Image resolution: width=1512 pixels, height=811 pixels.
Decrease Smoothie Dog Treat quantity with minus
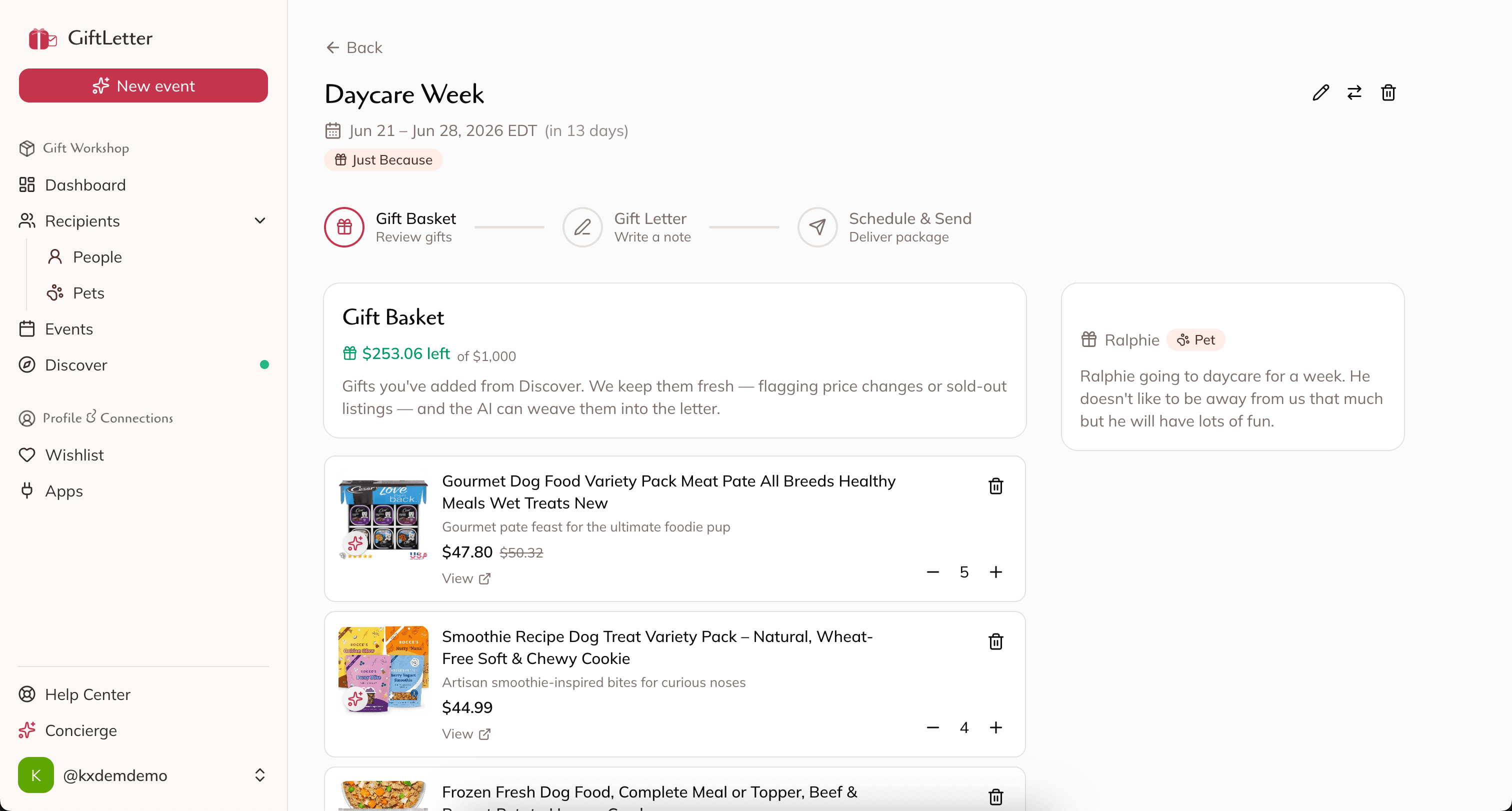(932, 727)
